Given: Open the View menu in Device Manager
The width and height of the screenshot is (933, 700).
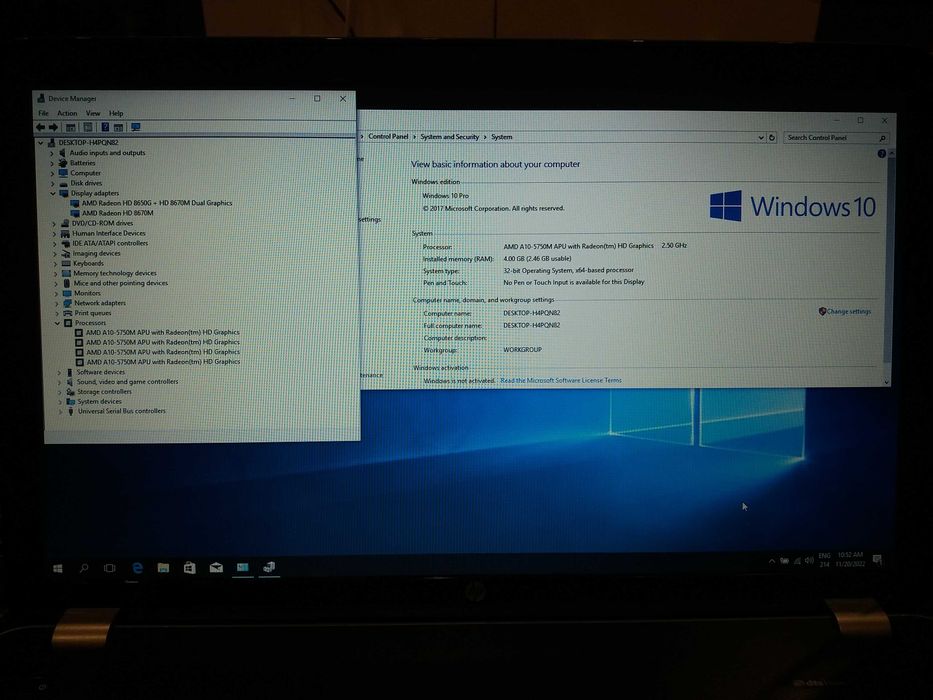Looking at the screenshot, I should point(93,113).
